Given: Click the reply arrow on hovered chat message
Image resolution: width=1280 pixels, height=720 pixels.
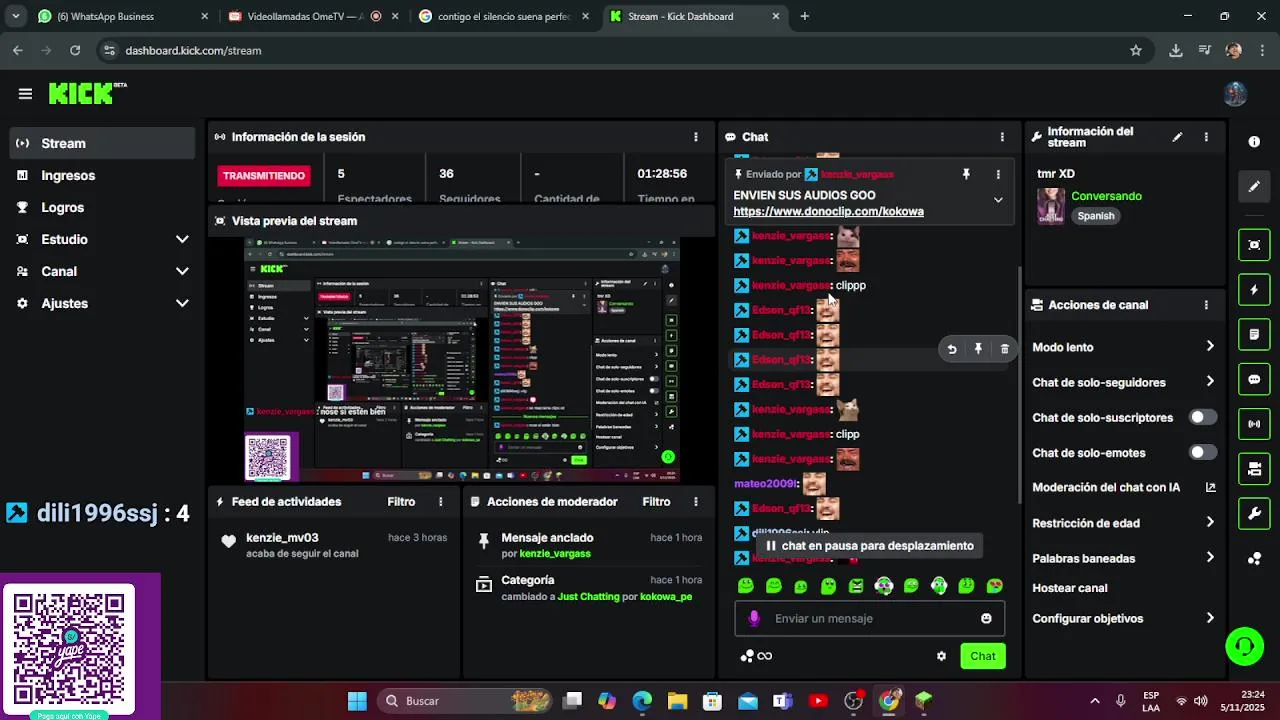Looking at the screenshot, I should pos(952,349).
